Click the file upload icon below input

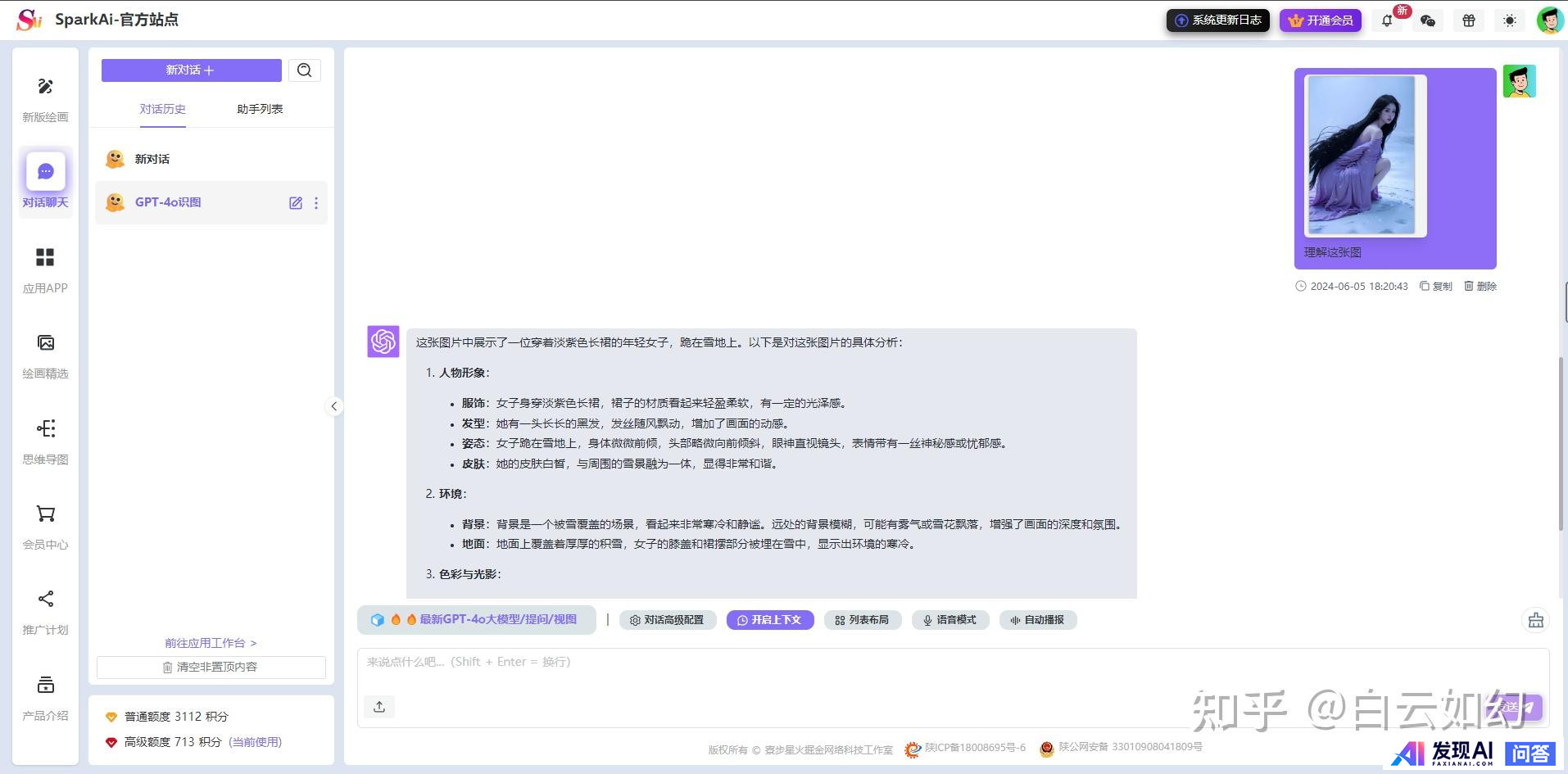click(x=379, y=707)
